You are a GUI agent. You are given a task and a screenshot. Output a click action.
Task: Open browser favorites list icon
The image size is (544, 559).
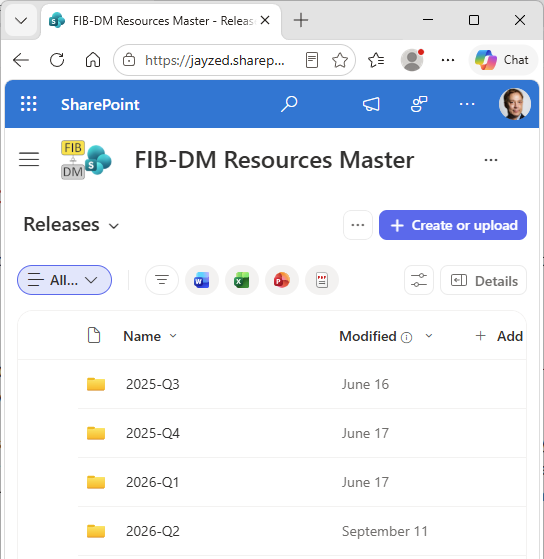click(376, 60)
